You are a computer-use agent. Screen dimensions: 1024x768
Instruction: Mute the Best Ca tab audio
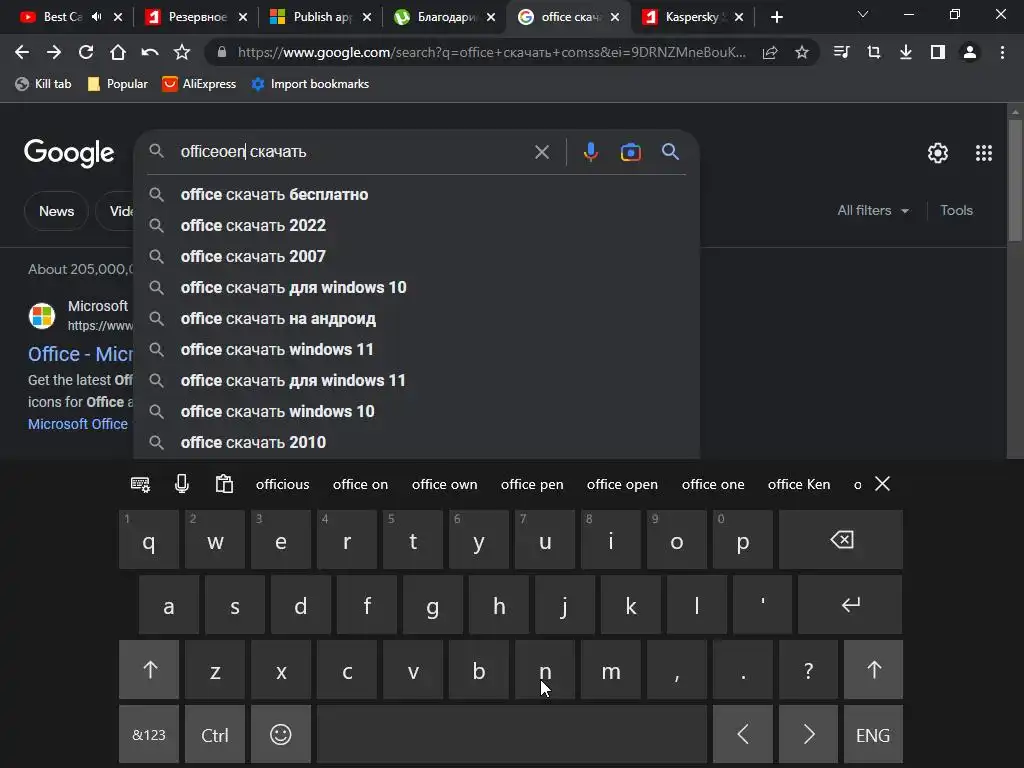(97, 17)
